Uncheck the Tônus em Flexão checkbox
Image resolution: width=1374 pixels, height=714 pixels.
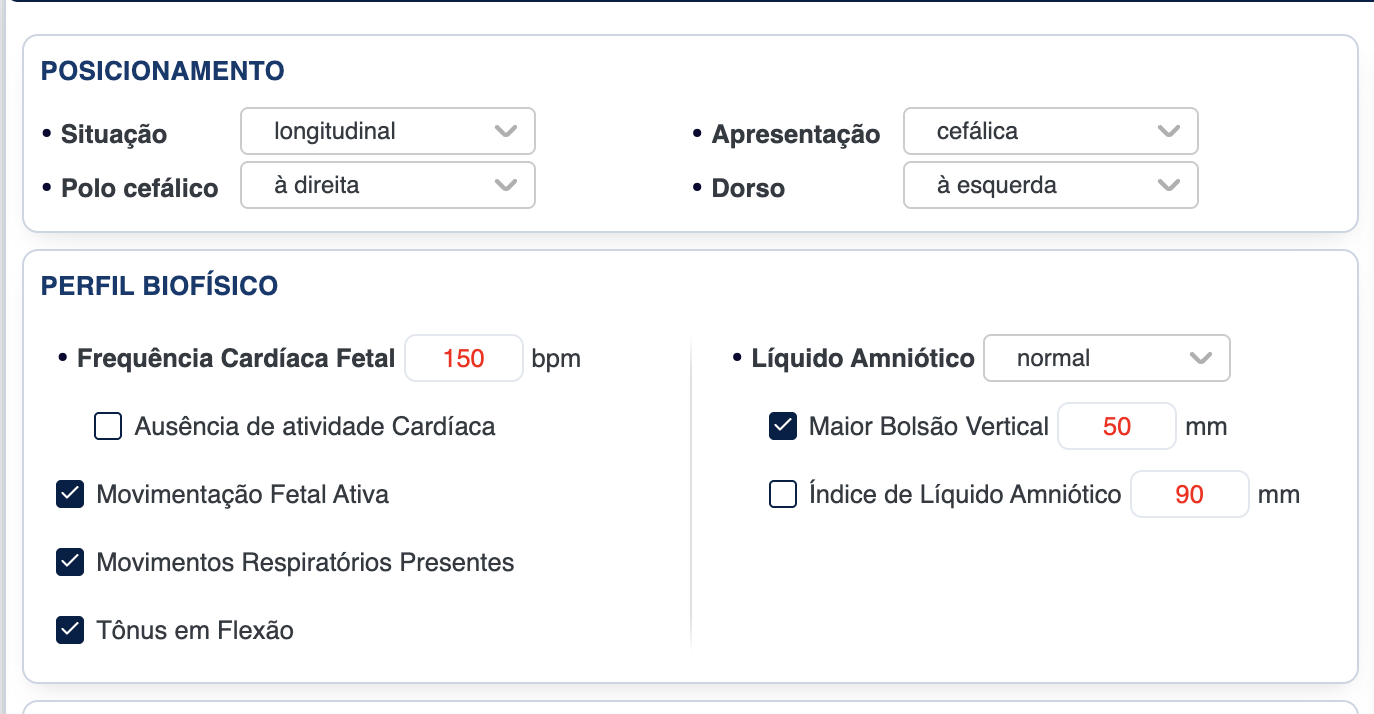tap(70, 630)
